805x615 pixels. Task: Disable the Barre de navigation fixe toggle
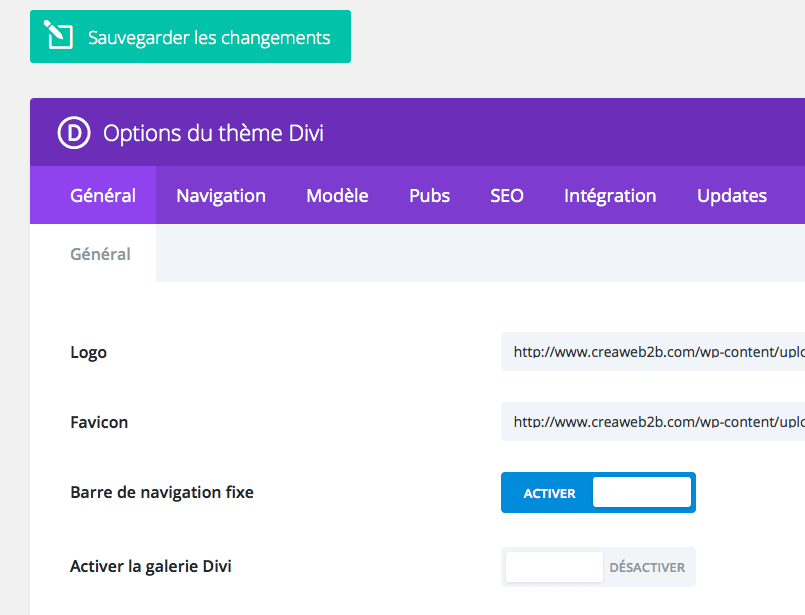[x=598, y=492]
